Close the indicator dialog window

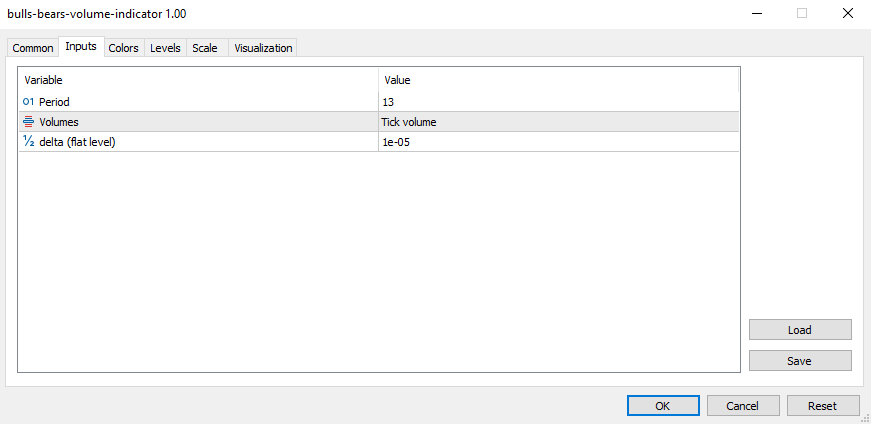point(847,14)
